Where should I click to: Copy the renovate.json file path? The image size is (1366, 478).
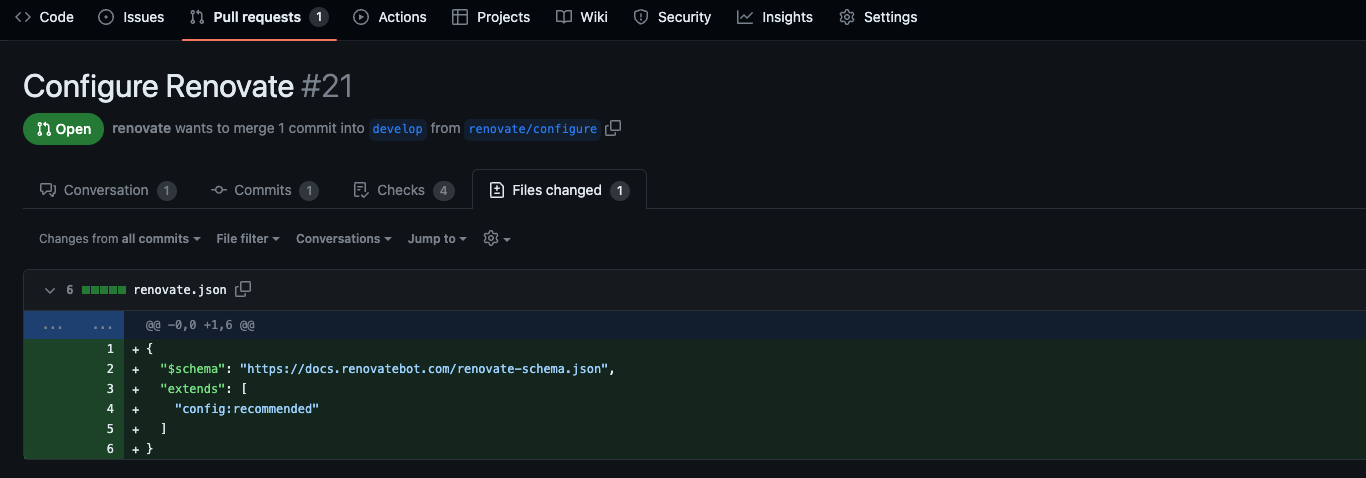[x=243, y=289]
